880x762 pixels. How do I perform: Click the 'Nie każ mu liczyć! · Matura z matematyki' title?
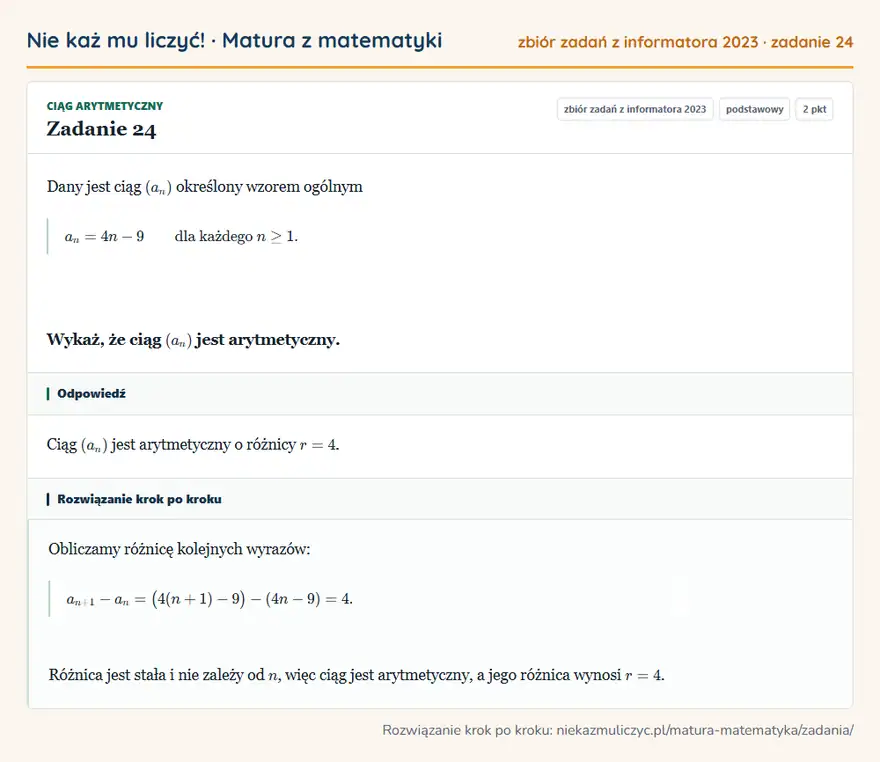coord(234,41)
